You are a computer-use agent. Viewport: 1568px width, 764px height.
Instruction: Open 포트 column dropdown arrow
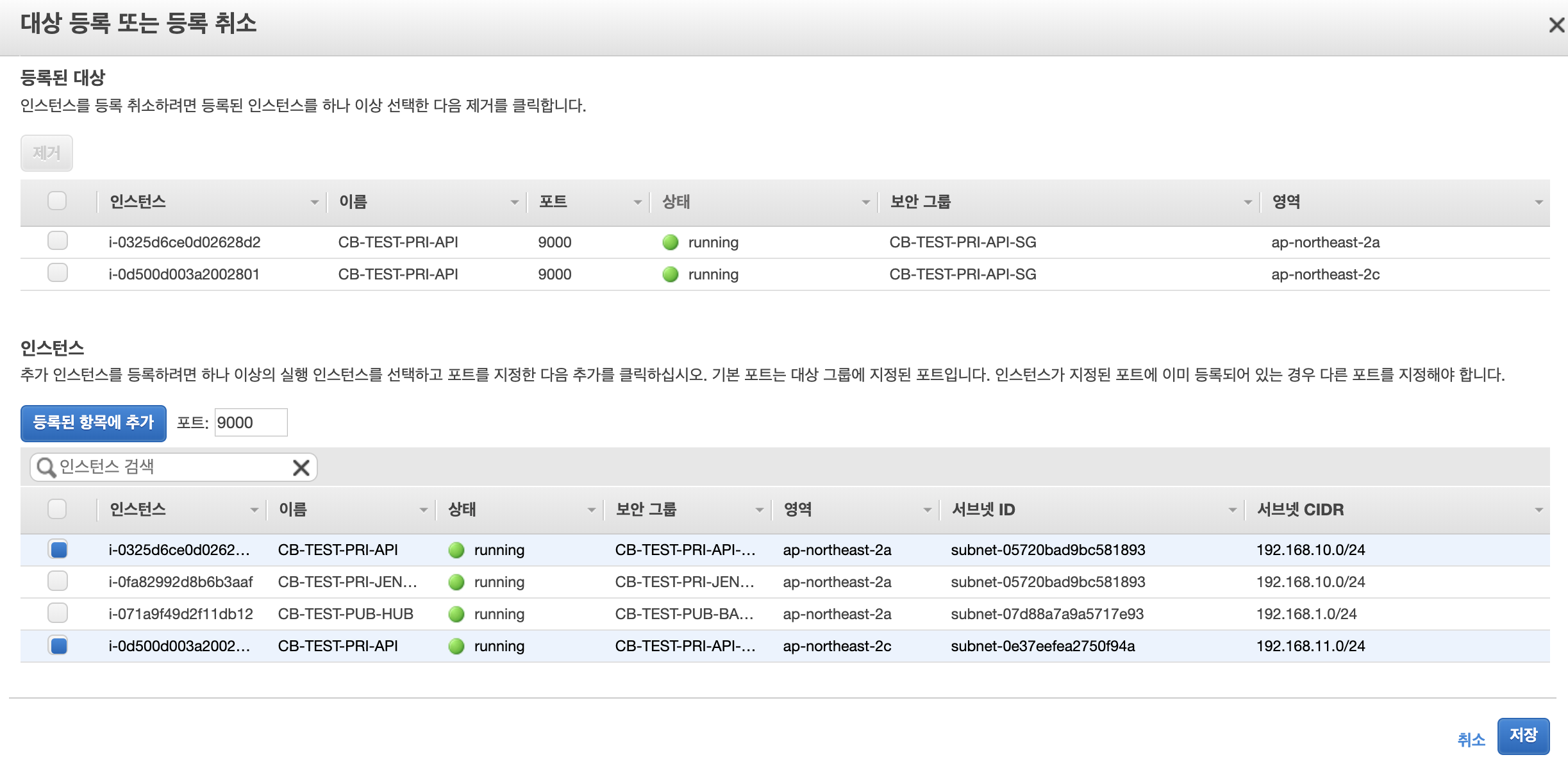point(637,203)
